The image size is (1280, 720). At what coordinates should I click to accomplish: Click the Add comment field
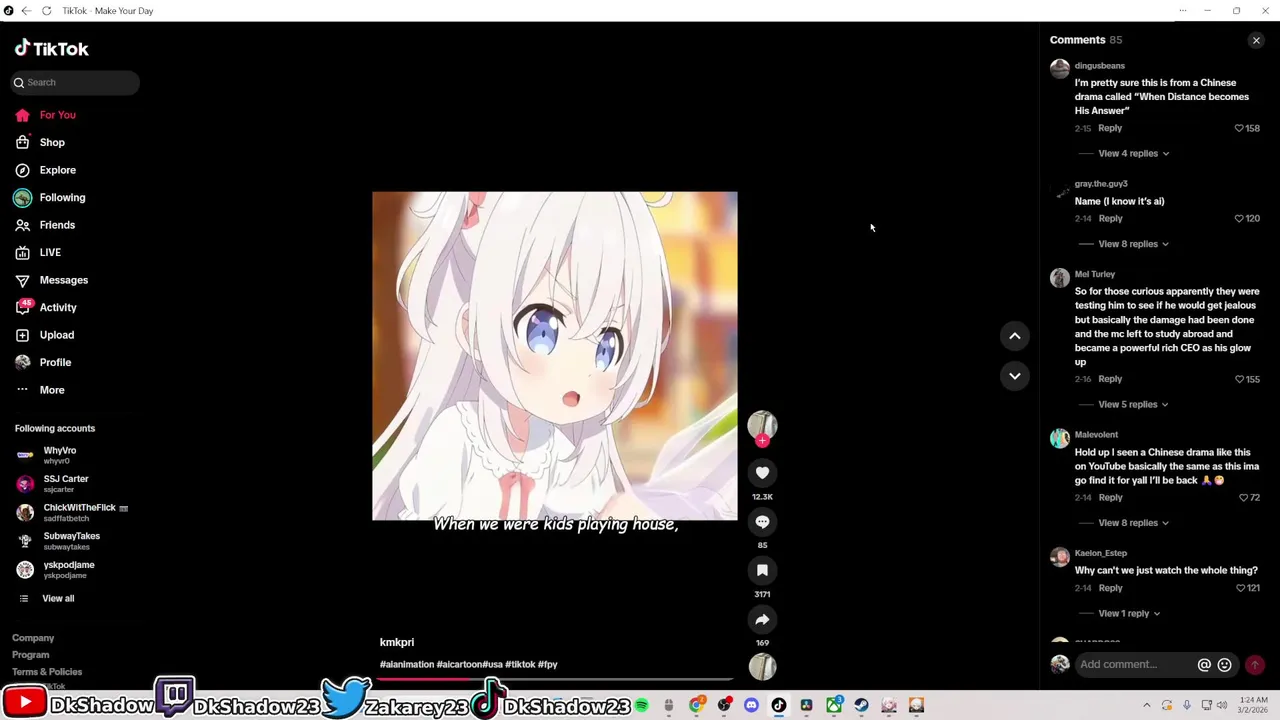click(1135, 664)
